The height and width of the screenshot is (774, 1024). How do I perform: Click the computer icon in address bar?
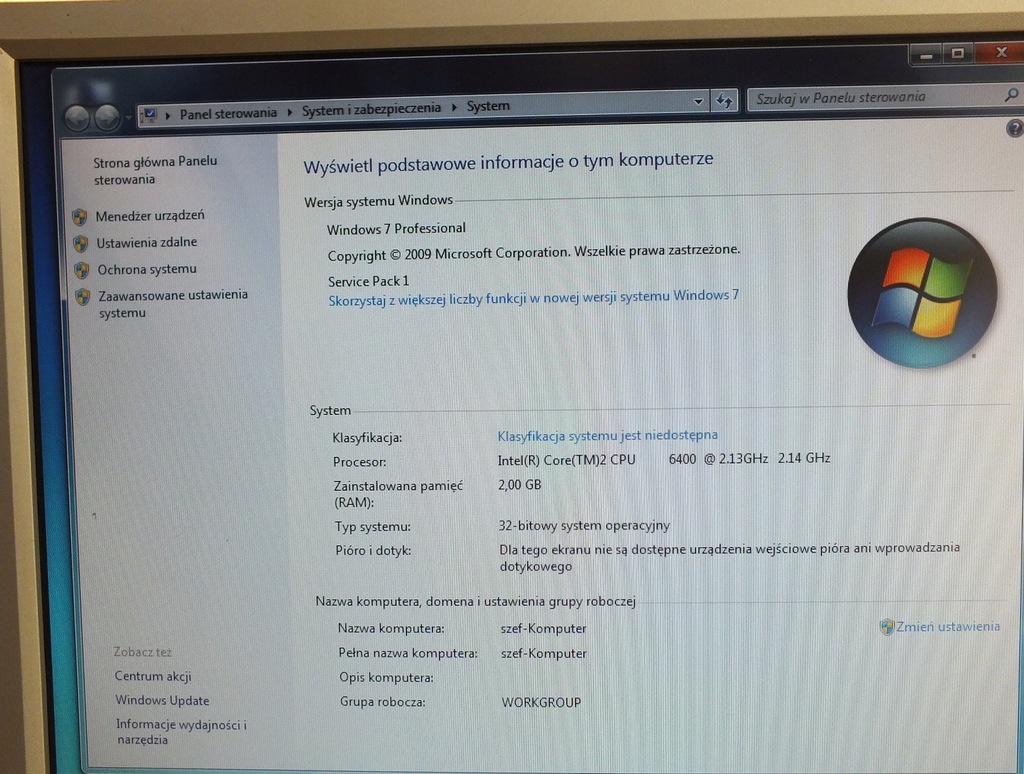pos(150,115)
